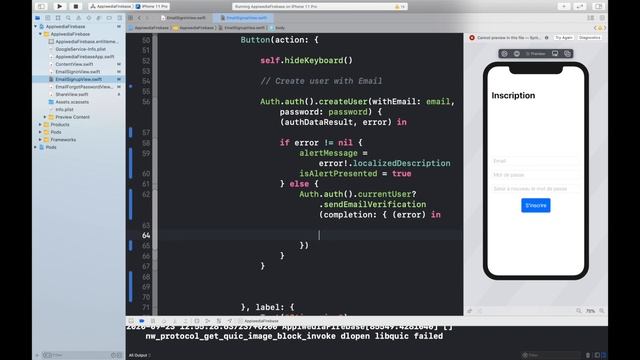Switch to the EmailSignupView.swift tab
640x360 pixels.
pyautogui.click(x=244, y=18)
